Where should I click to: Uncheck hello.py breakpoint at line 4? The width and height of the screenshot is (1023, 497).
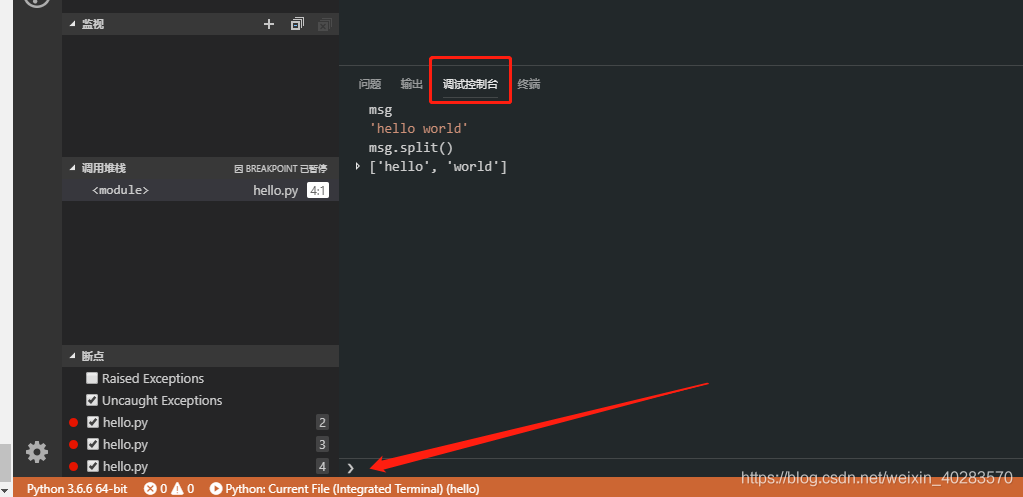(x=93, y=466)
